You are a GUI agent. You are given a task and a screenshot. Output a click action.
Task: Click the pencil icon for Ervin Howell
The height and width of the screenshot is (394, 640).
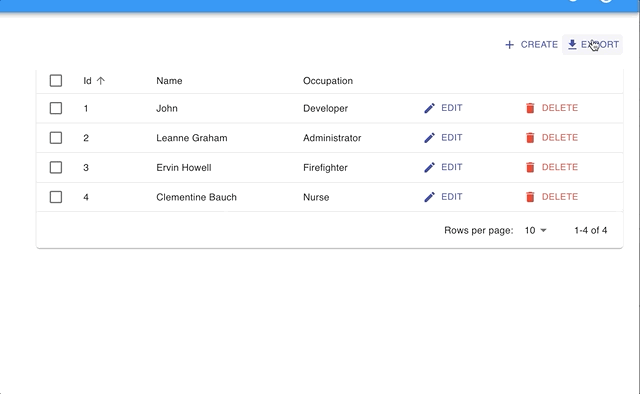click(x=429, y=167)
